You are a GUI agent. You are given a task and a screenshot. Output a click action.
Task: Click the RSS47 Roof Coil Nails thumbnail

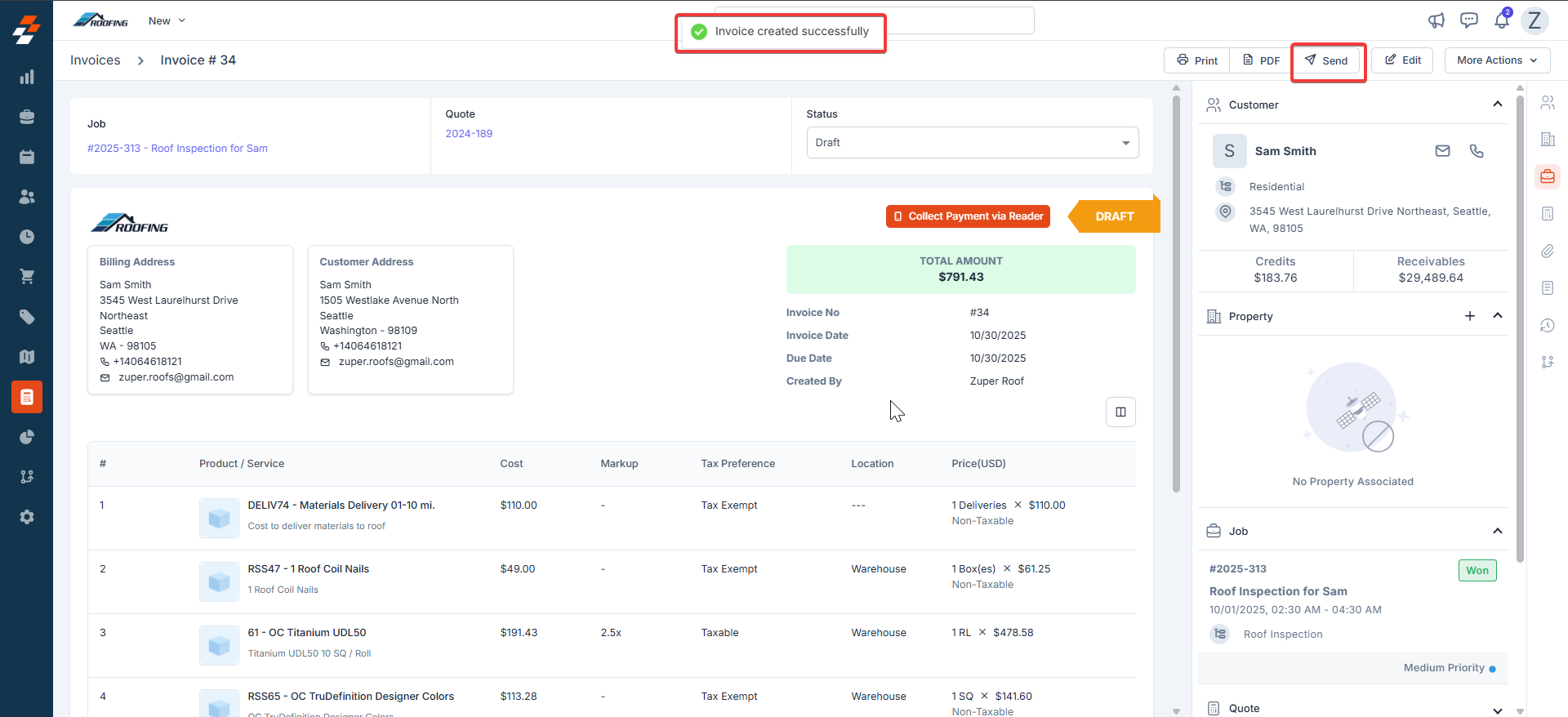point(219,582)
